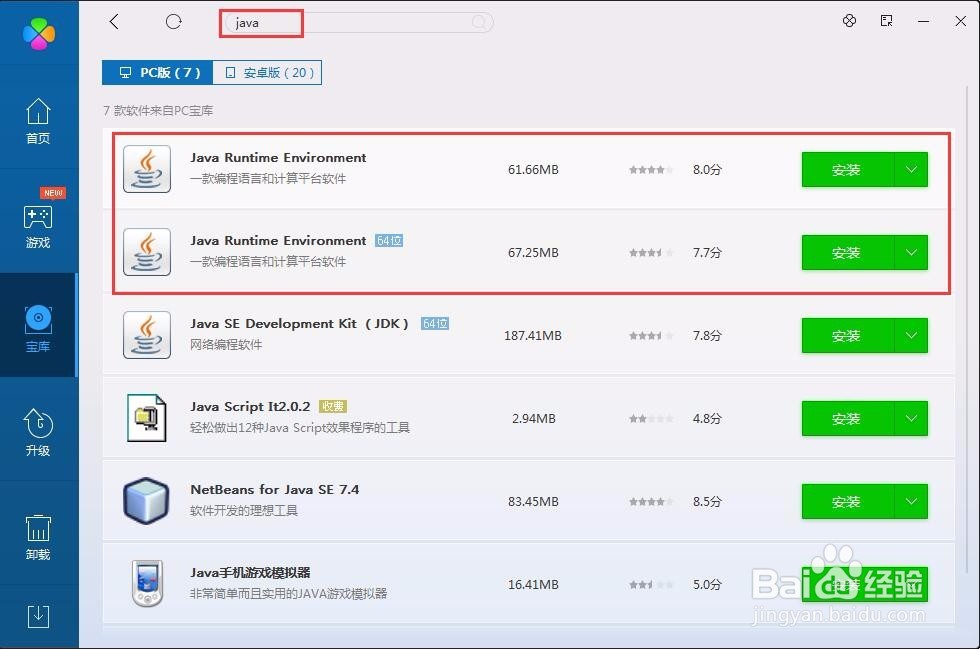Click the search box containing java
The width and height of the screenshot is (980, 649).
click(358, 23)
